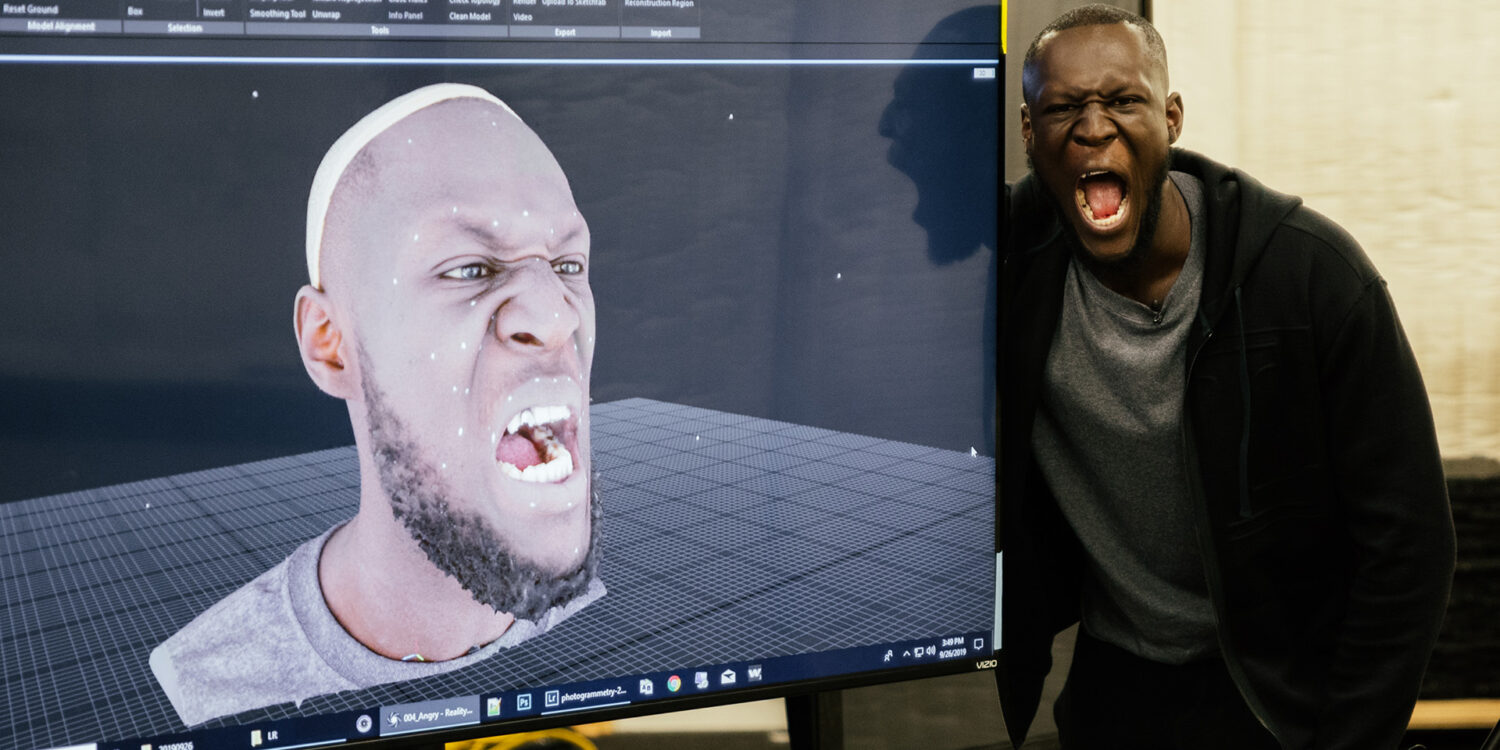Click the network icon in system tray

click(919, 652)
